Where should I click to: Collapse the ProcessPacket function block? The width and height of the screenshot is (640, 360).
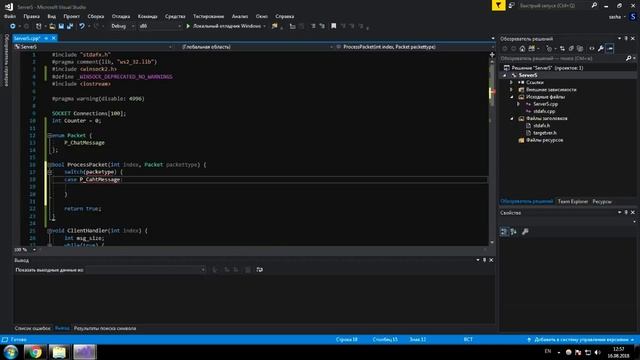pos(50,165)
